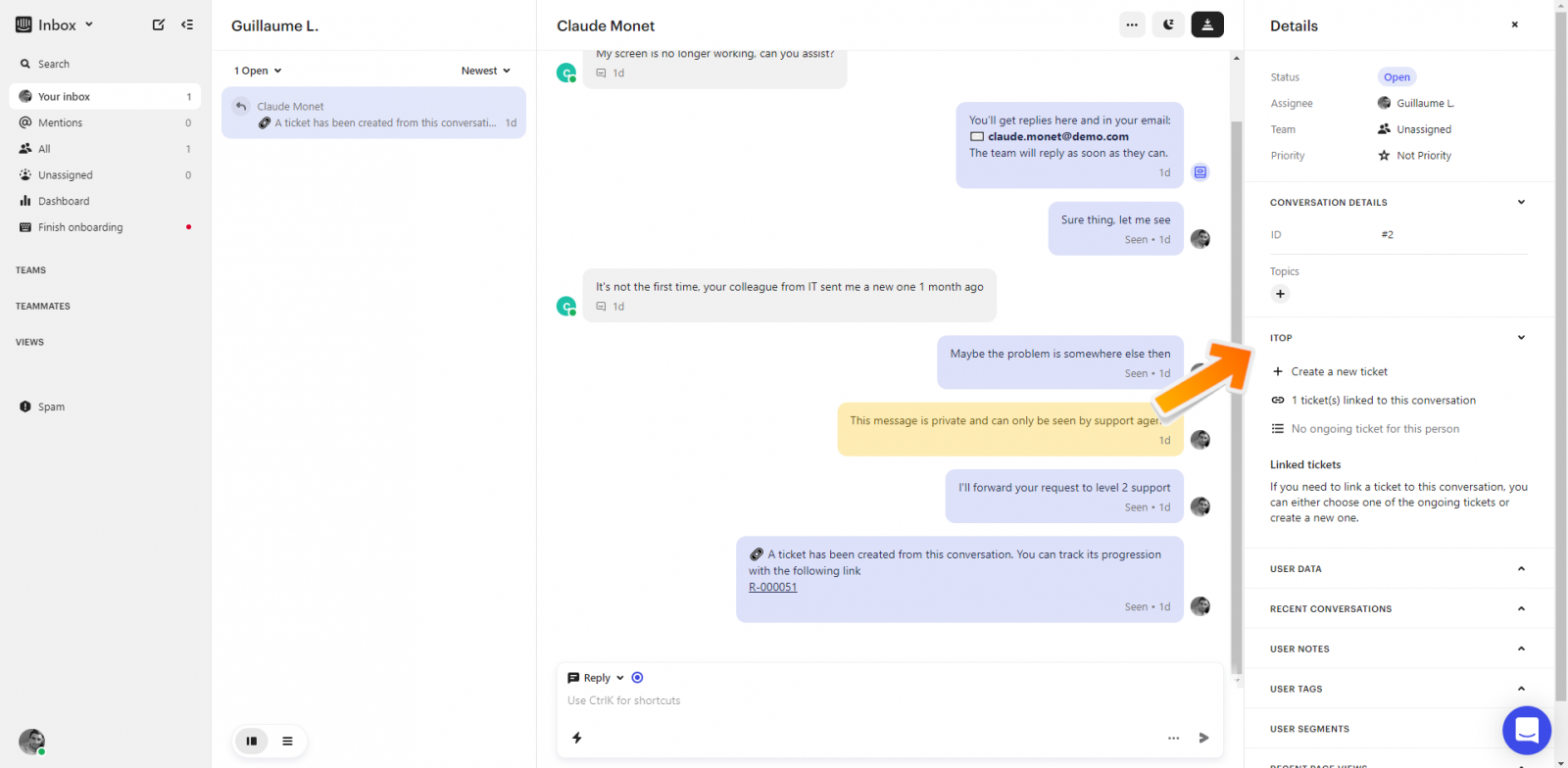Click 'Create a new ticket' link
Image resolution: width=1568 pixels, height=768 pixels.
tap(1339, 371)
